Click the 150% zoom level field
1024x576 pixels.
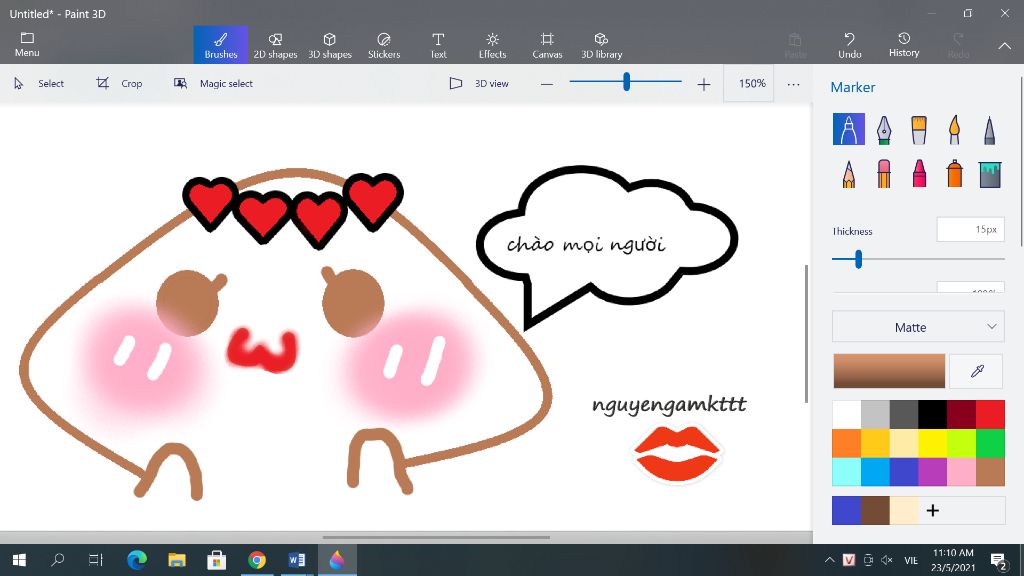(x=752, y=84)
